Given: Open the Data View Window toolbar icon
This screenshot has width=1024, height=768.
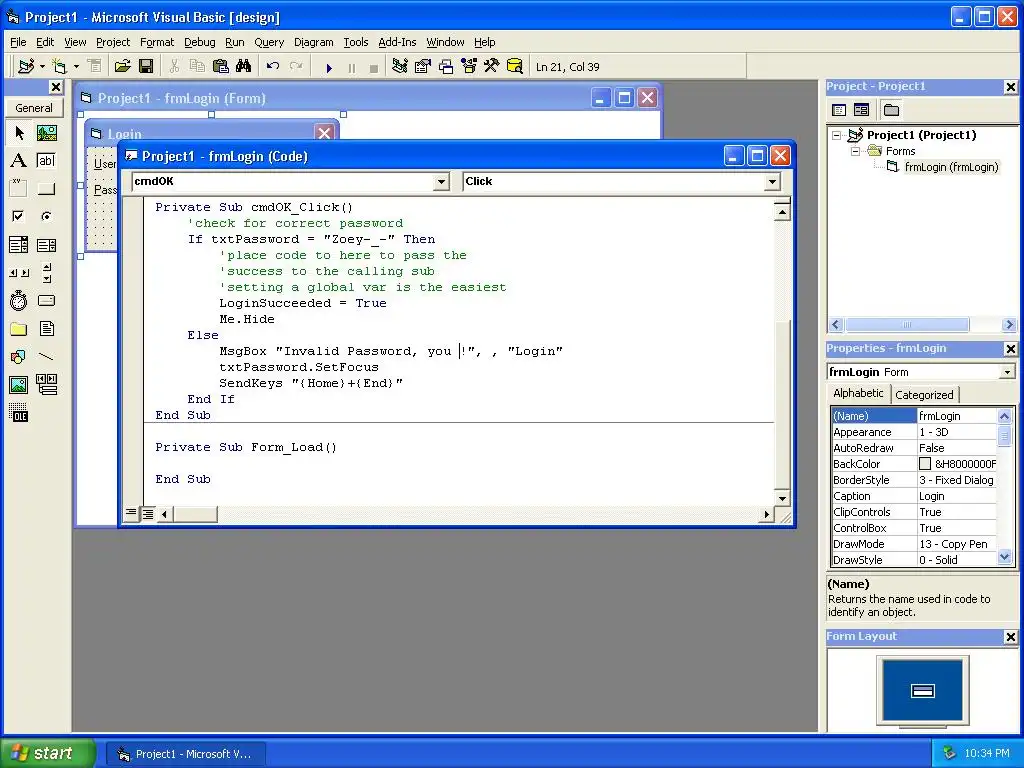Looking at the screenshot, I should click(x=515, y=66).
